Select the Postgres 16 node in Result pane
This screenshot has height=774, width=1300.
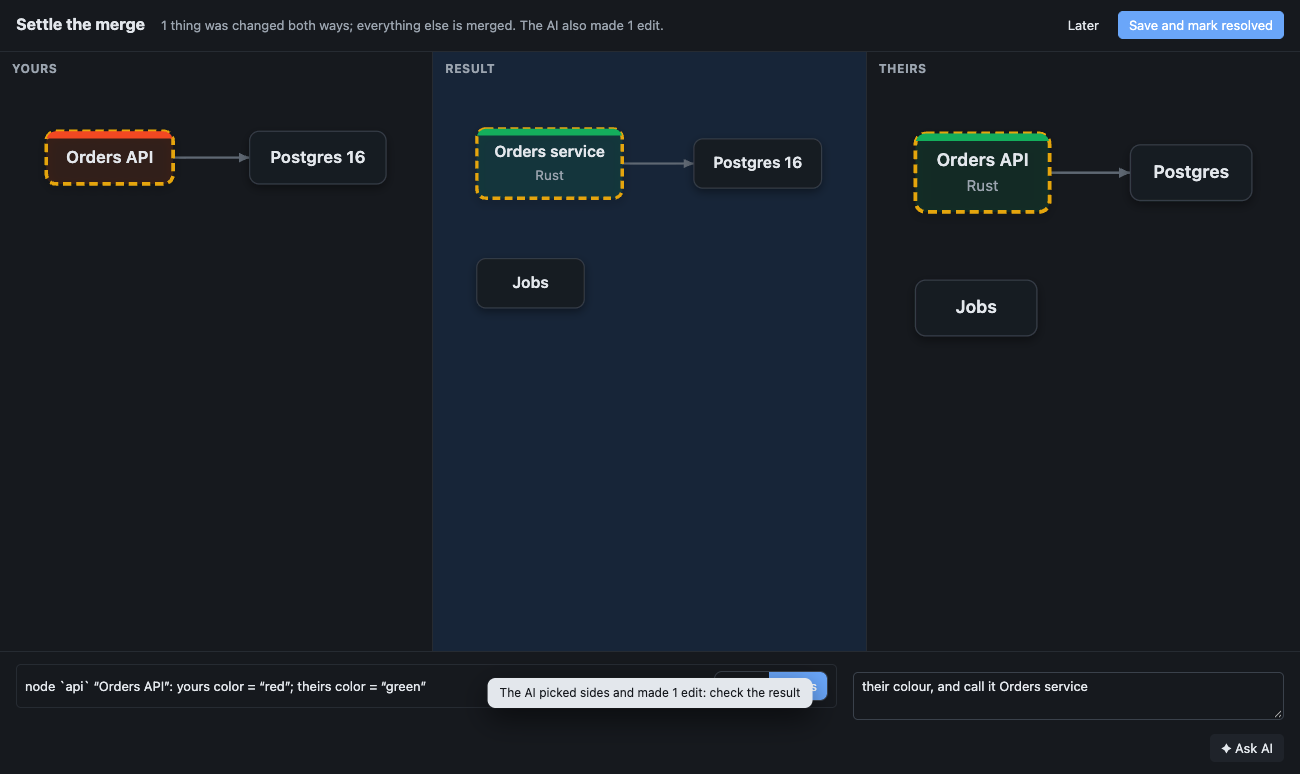click(x=758, y=163)
